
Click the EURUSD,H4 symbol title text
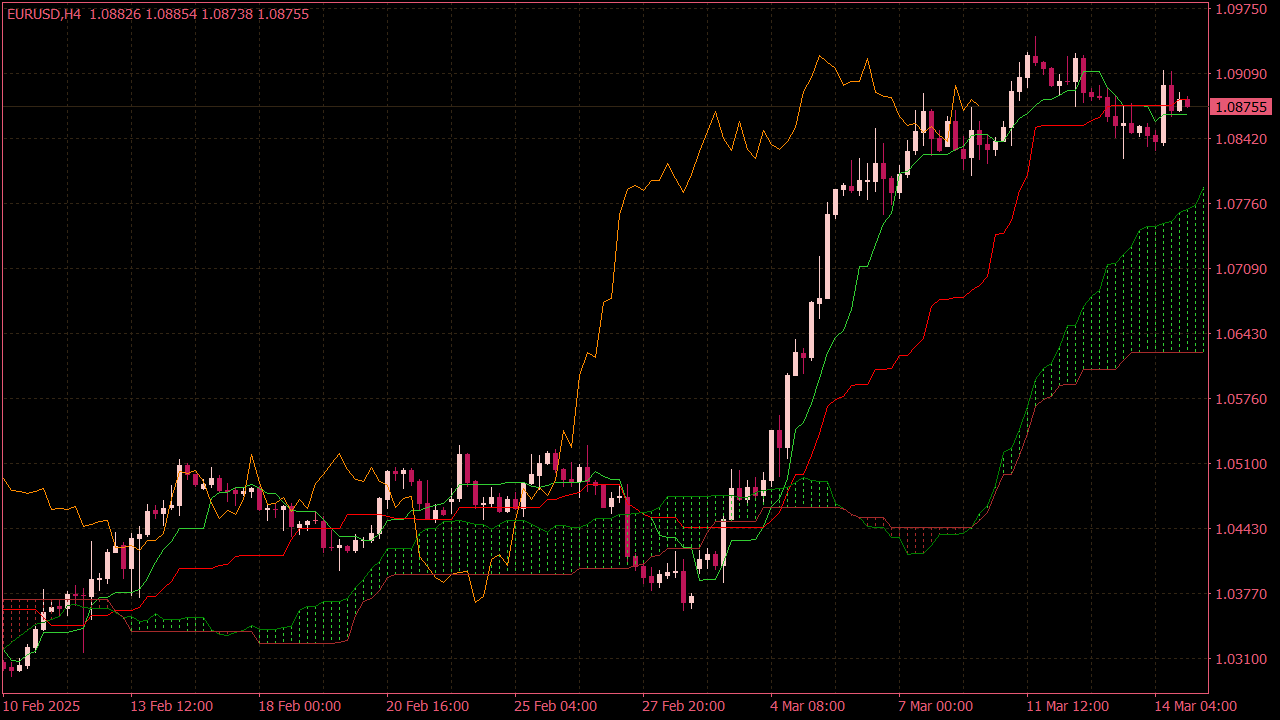point(43,14)
